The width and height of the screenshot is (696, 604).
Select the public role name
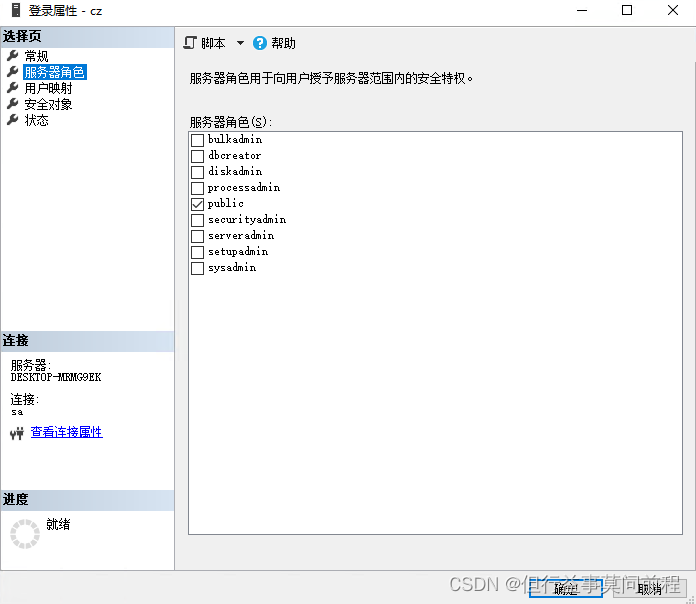[x=225, y=204]
